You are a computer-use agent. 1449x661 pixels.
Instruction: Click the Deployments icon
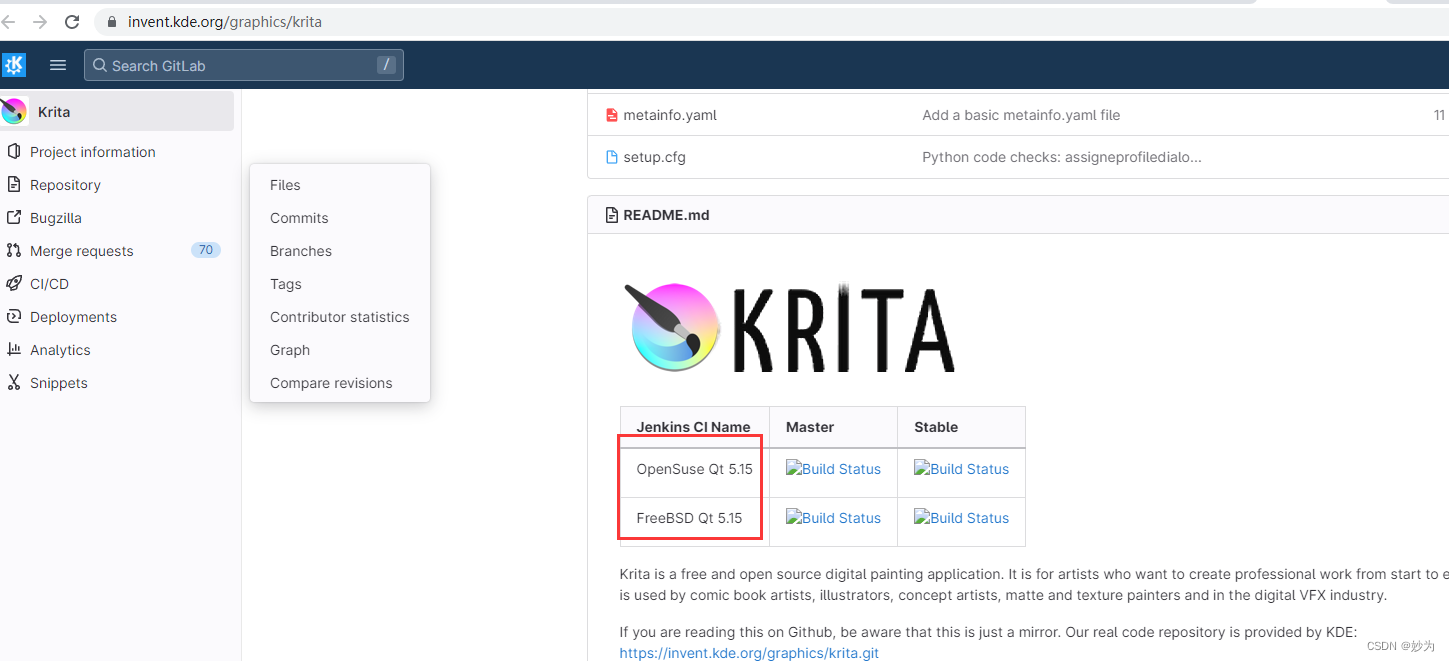pyautogui.click(x=13, y=317)
